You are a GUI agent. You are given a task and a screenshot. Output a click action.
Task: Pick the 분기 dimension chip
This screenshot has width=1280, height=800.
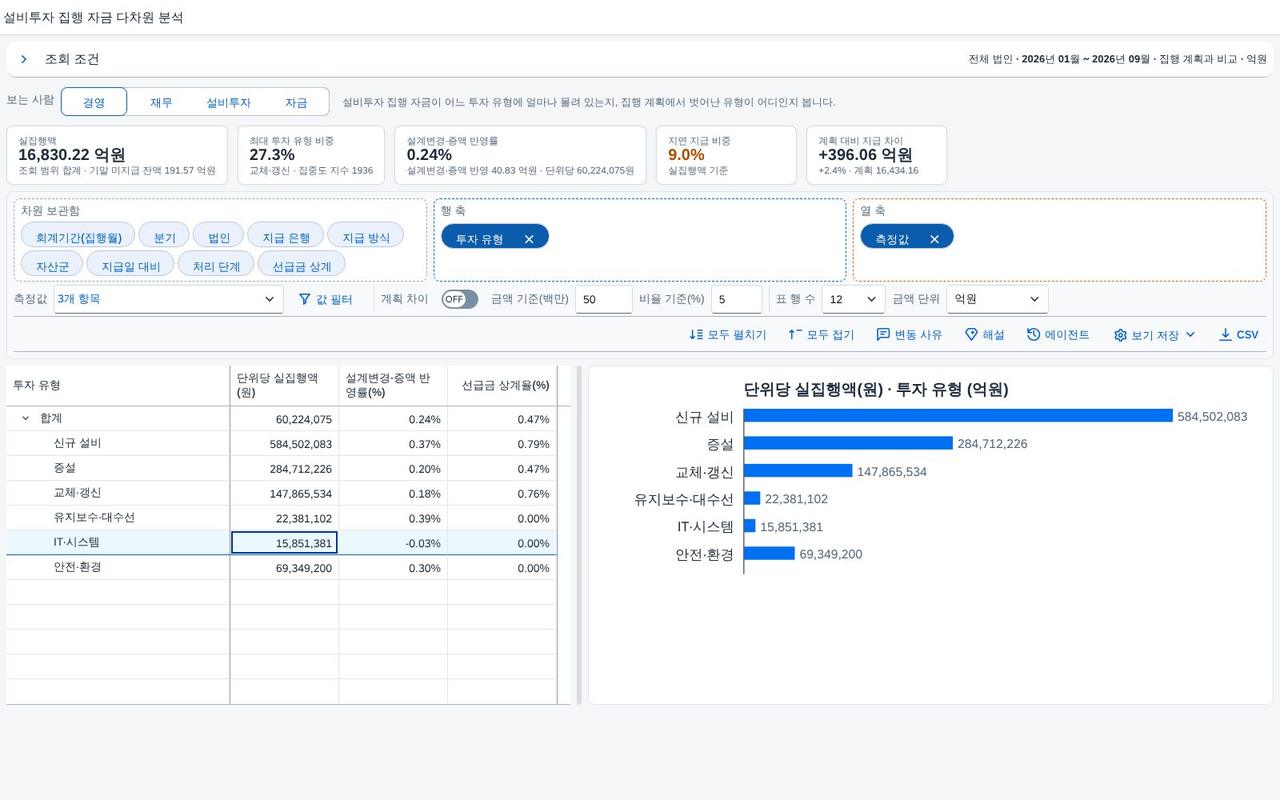(x=164, y=237)
